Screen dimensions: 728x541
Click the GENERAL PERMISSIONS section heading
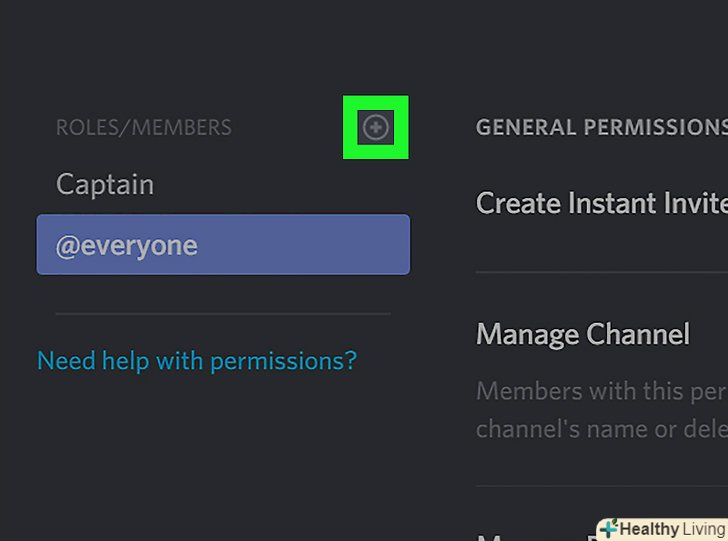[601, 128]
